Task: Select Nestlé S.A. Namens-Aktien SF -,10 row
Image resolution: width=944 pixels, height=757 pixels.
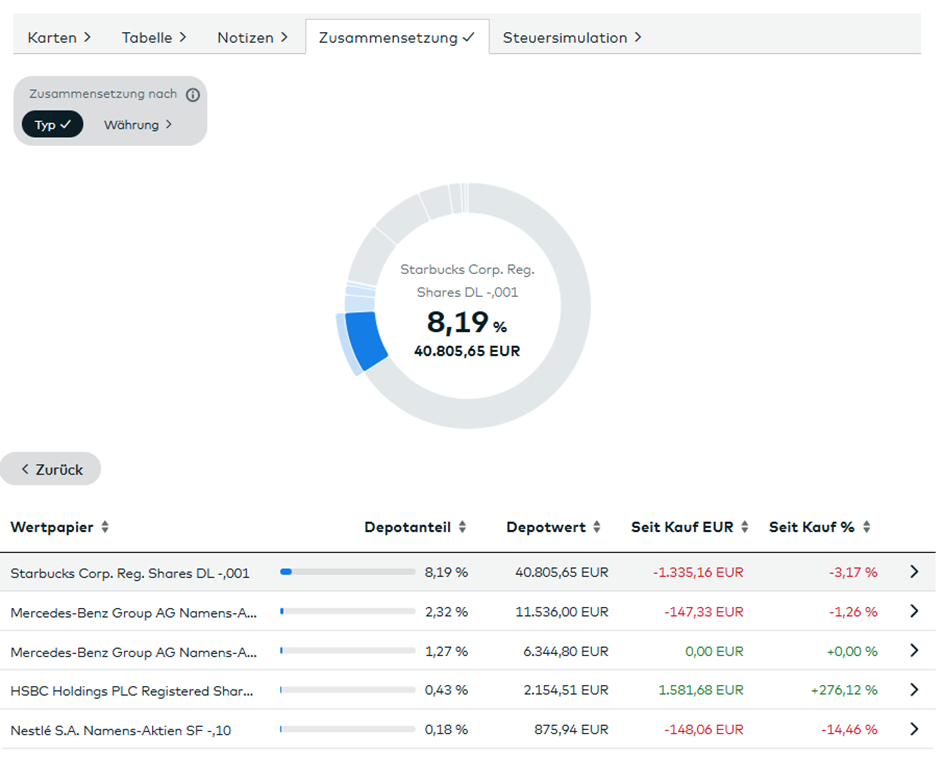Action: pos(468,729)
